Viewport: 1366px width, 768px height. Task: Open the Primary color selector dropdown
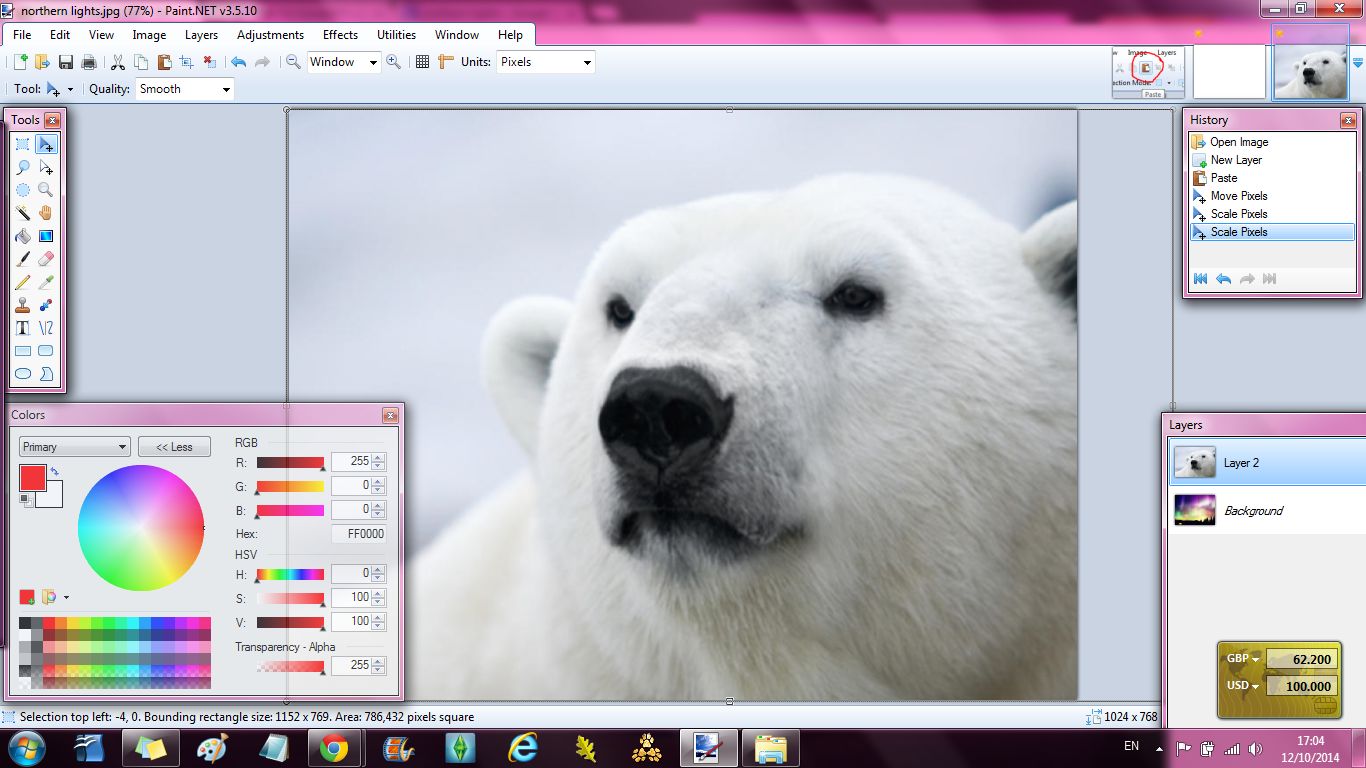[x=74, y=447]
